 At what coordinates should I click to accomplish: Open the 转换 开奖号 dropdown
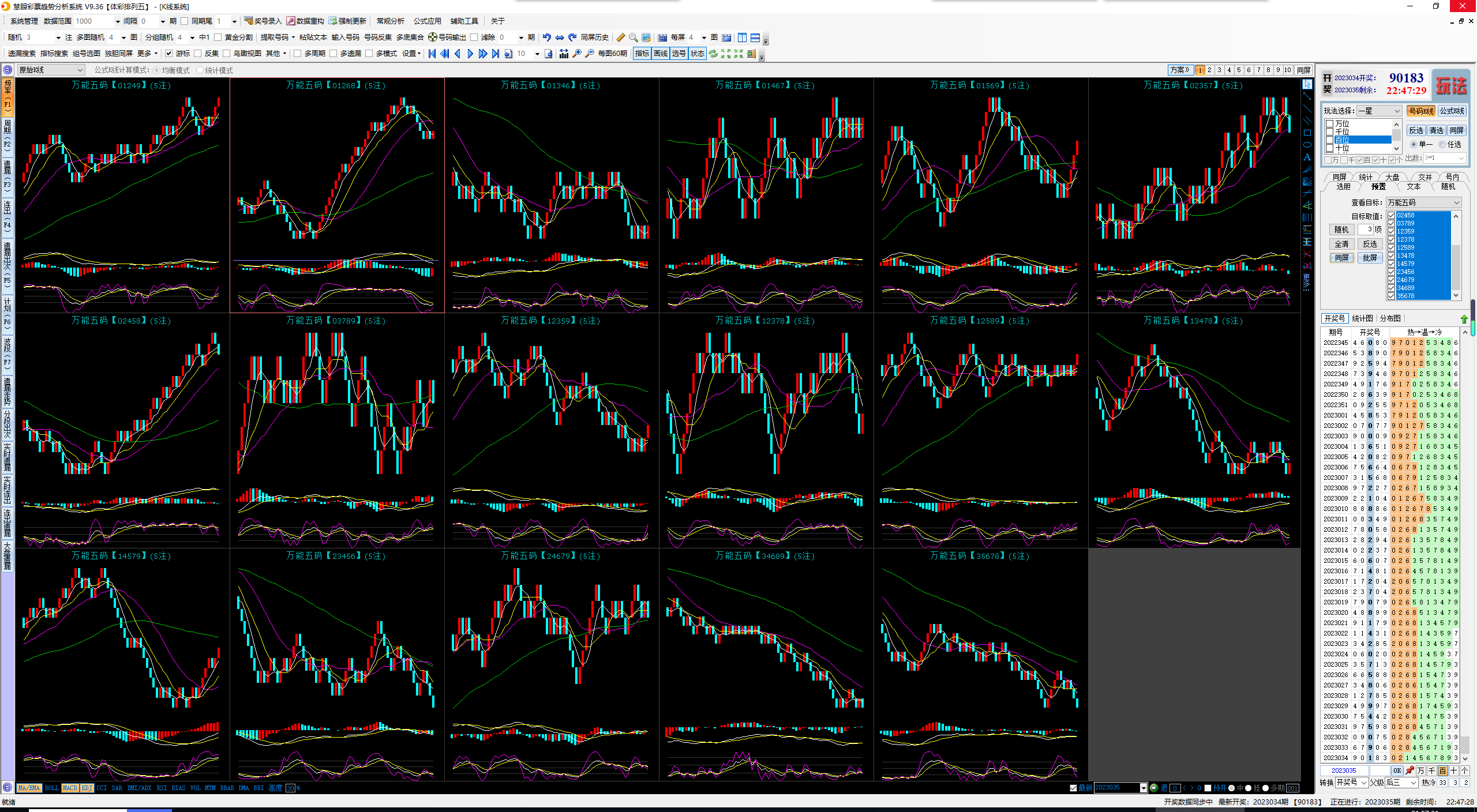1351,782
